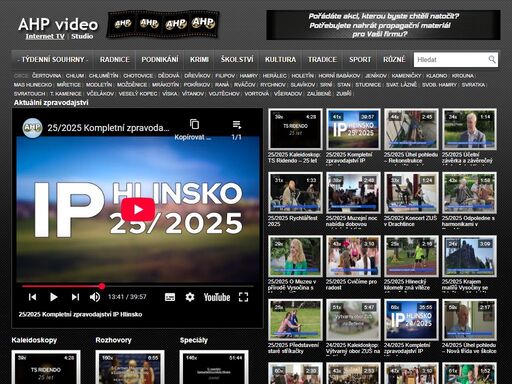
Task: Open 25/2025 Odpoledne s harmonikami thumbnail
Action: [x=469, y=193]
